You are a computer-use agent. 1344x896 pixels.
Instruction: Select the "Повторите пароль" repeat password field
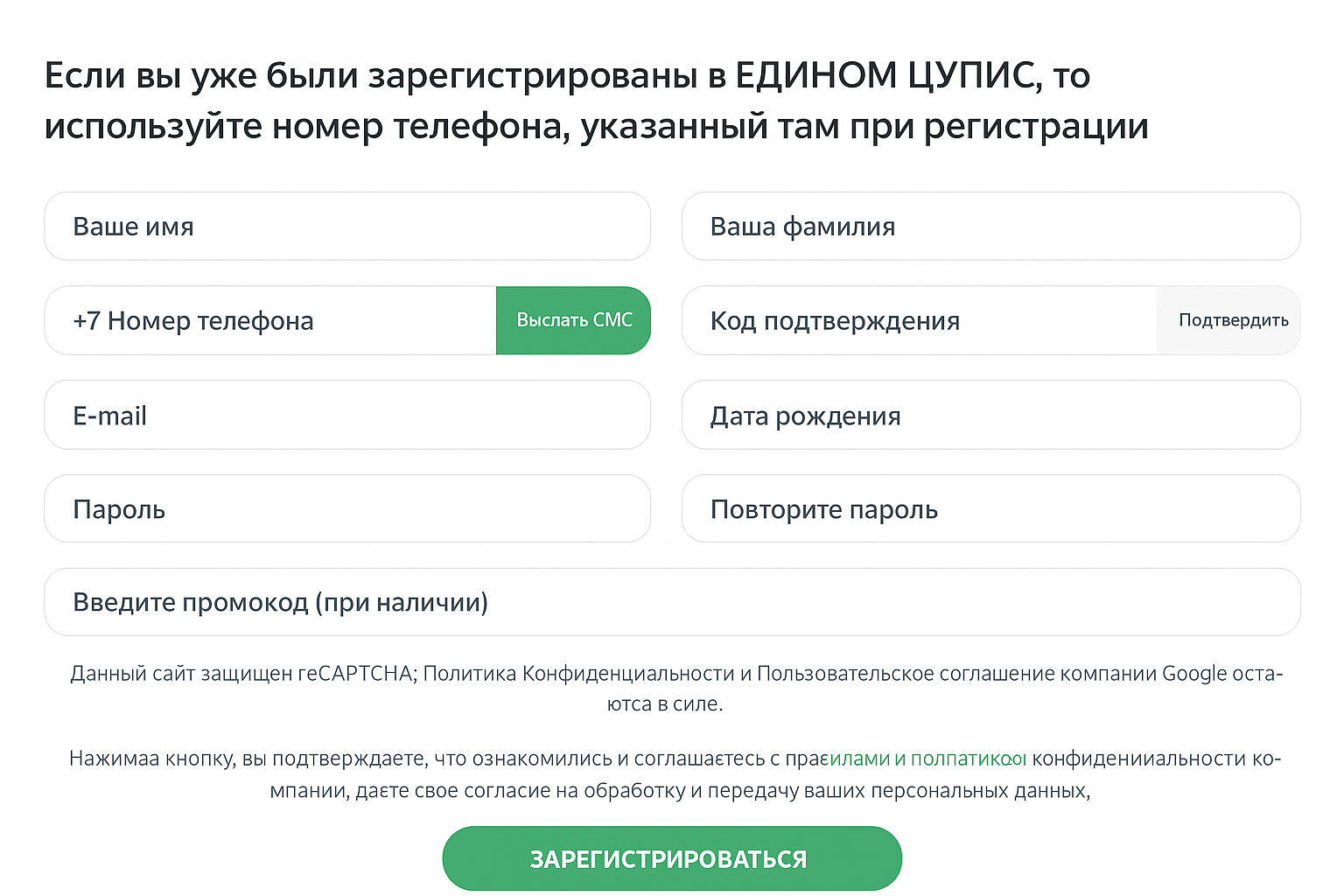(x=990, y=509)
